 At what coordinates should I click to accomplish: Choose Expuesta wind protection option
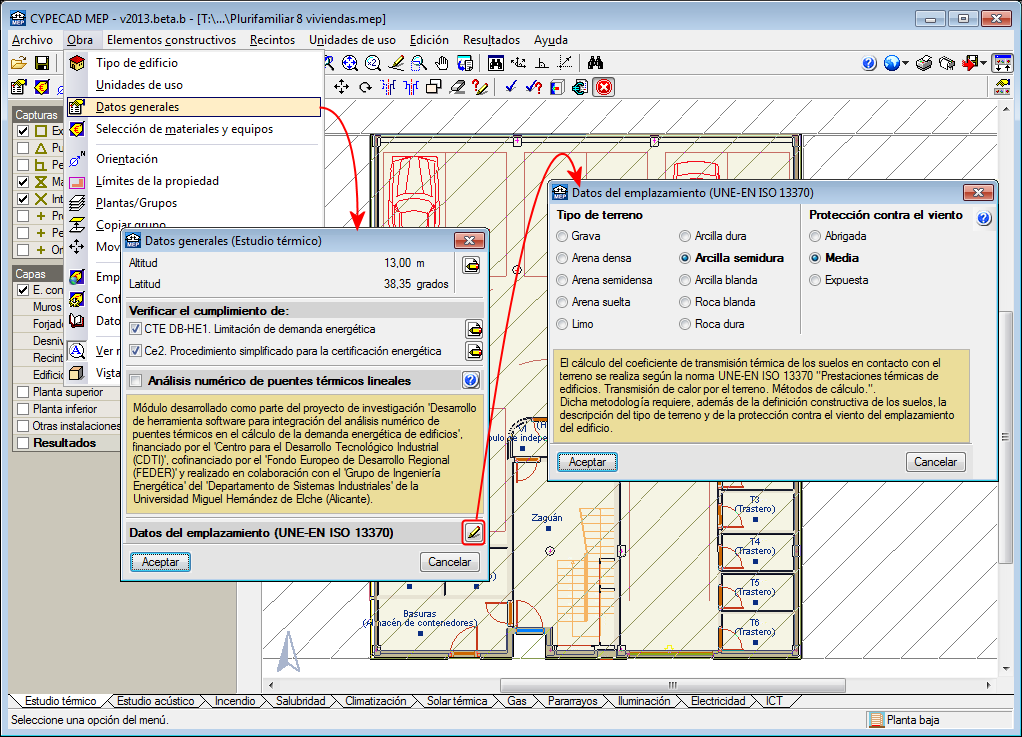coord(816,280)
